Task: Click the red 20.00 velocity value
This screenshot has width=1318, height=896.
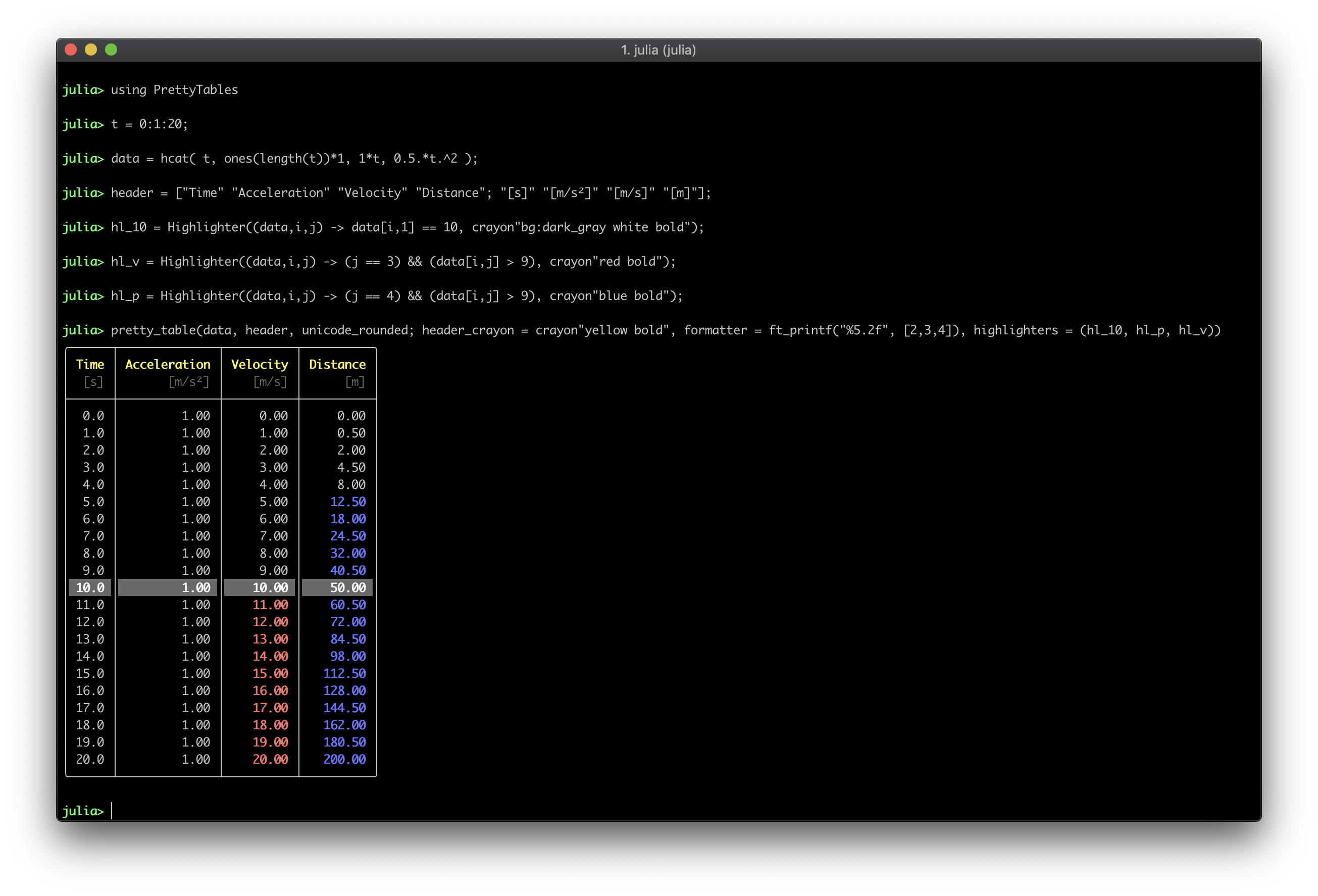Action: click(x=270, y=759)
